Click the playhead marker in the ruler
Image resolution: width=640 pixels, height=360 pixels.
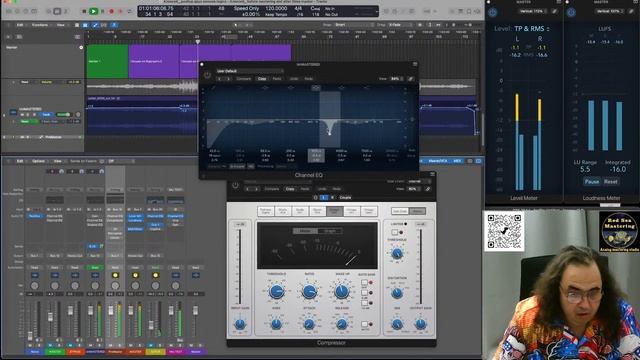pos(198,42)
